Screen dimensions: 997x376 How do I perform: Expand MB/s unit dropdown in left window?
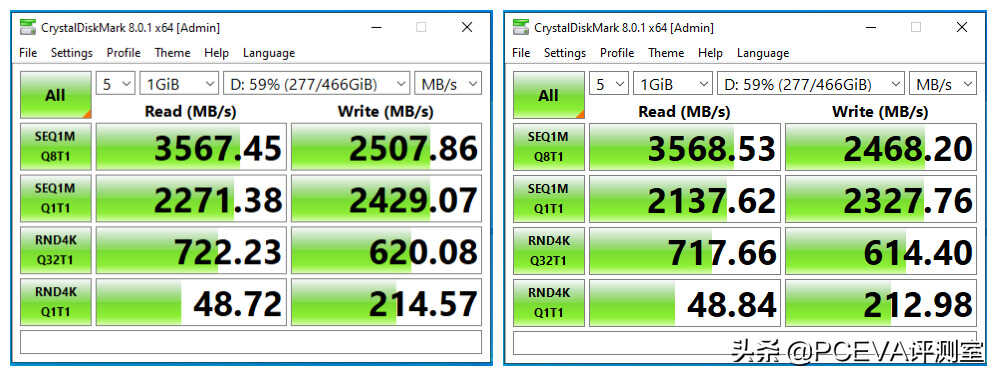click(x=448, y=83)
